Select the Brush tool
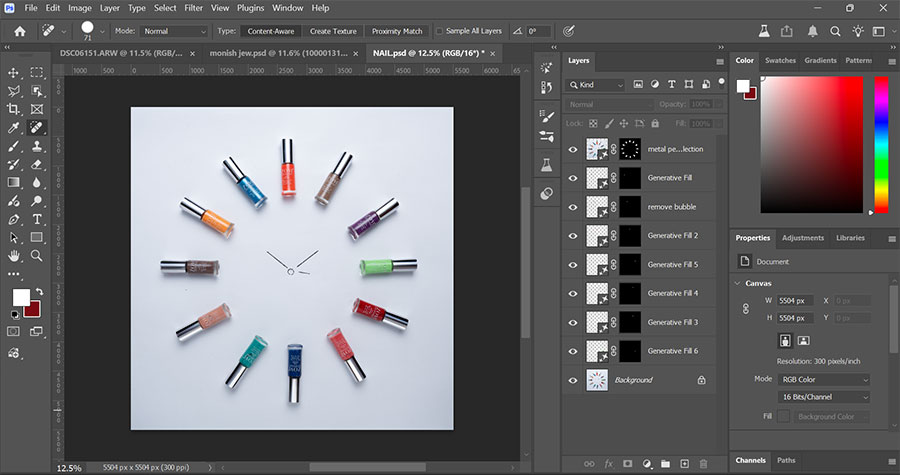The image size is (900, 475). tap(13, 146)
